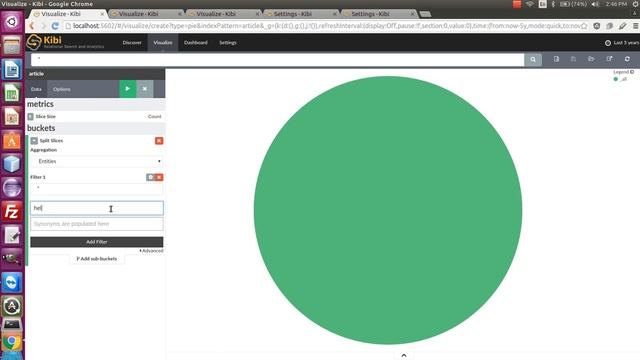Screen dimensions: 640x360
Task: Click the entity input containing 'hel'
Action: 97,208
